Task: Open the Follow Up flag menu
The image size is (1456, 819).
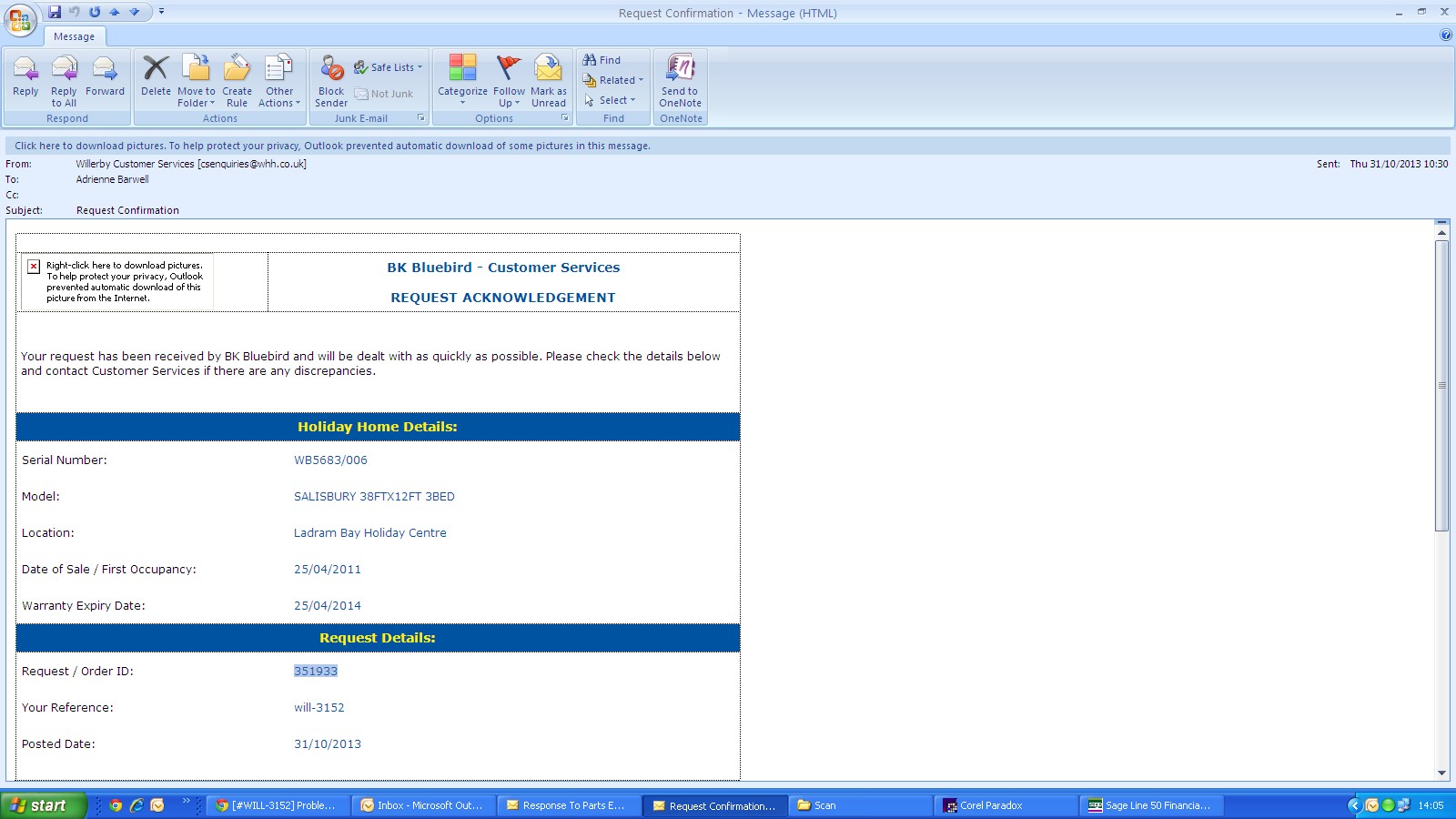Action: [x=509, y=80]
